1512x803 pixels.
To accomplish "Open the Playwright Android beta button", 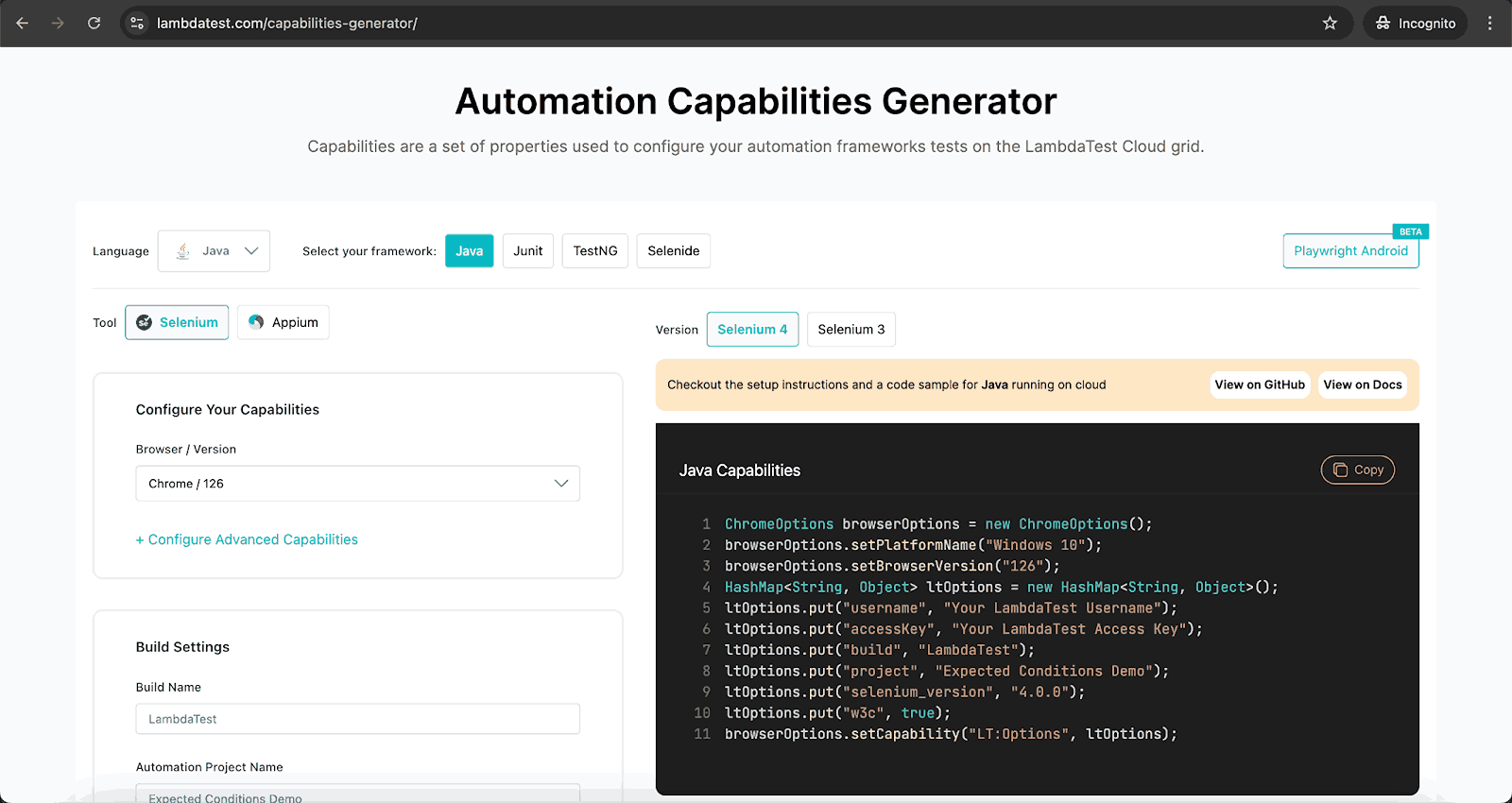I will point(1350,250).
